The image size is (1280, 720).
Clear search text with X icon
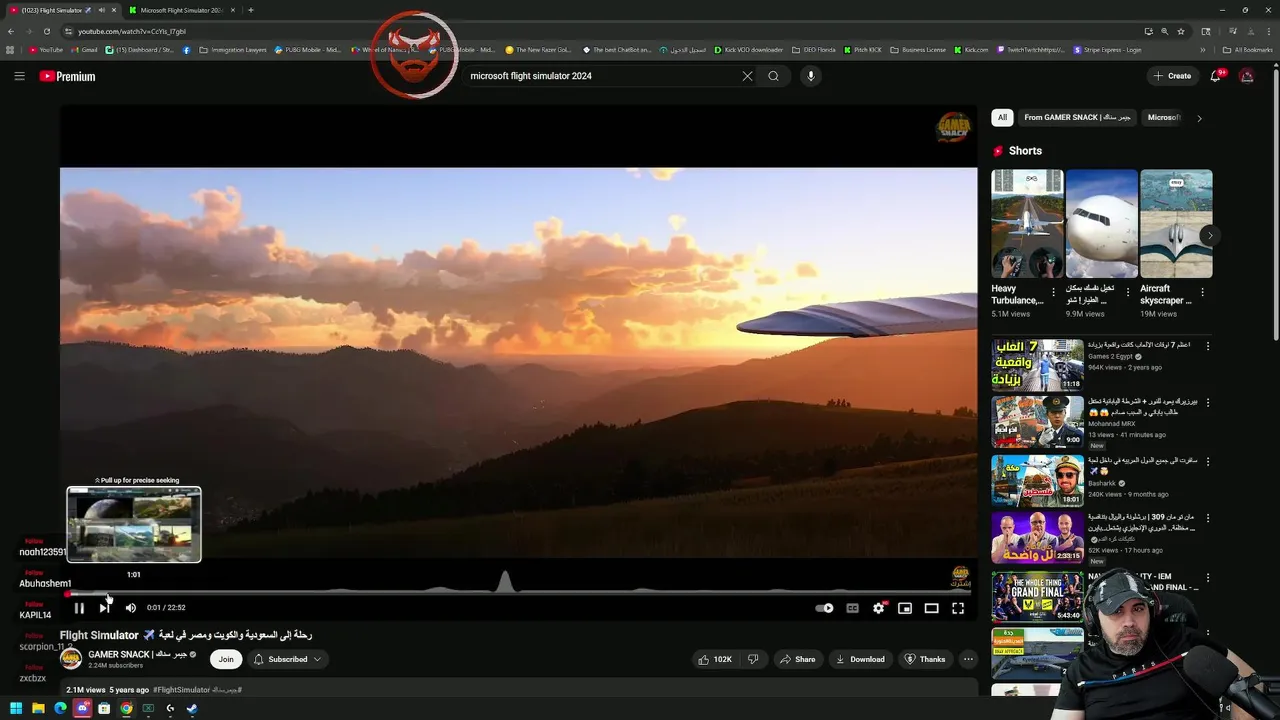(x=747, y=76)
